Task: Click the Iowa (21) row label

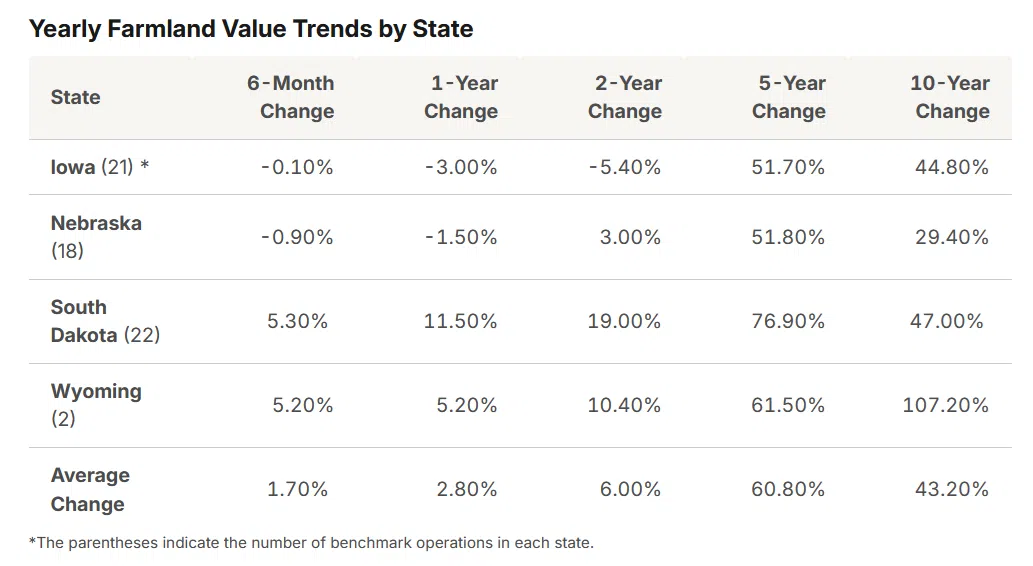Action: tap(100, 167)
